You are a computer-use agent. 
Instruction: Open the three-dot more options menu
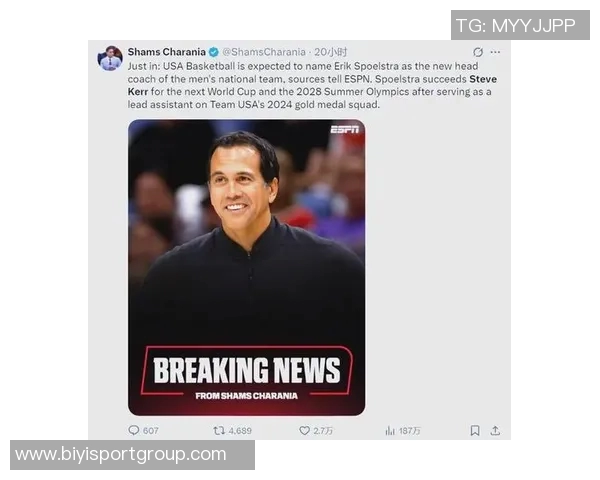495,52
